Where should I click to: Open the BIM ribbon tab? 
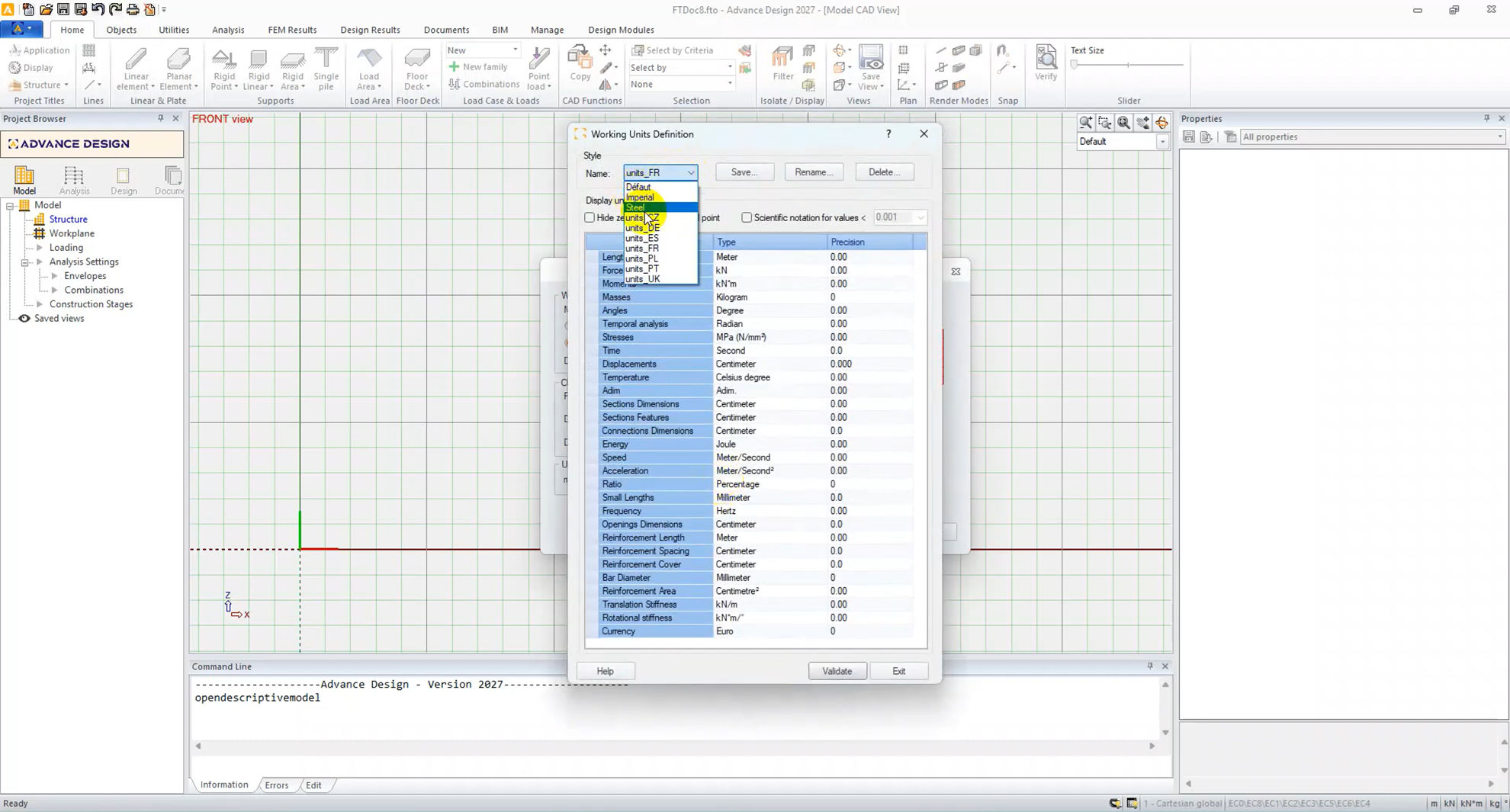[500, 30]
